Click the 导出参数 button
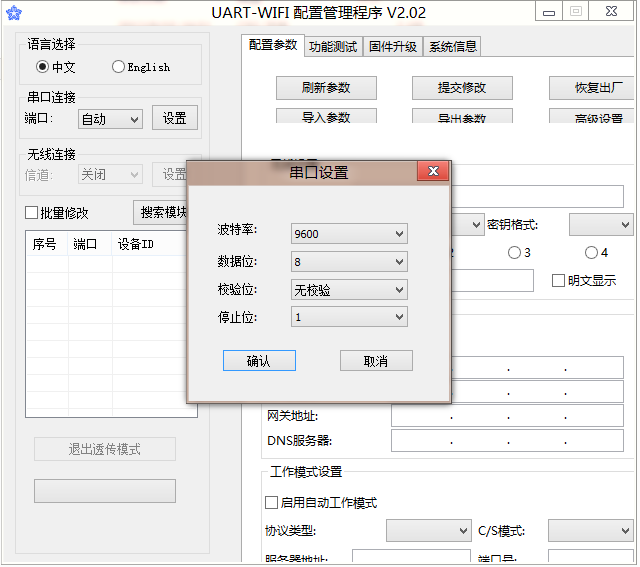The height and width of the screenshot is (567, 640). pyautogui.click(x=462, y=116)
